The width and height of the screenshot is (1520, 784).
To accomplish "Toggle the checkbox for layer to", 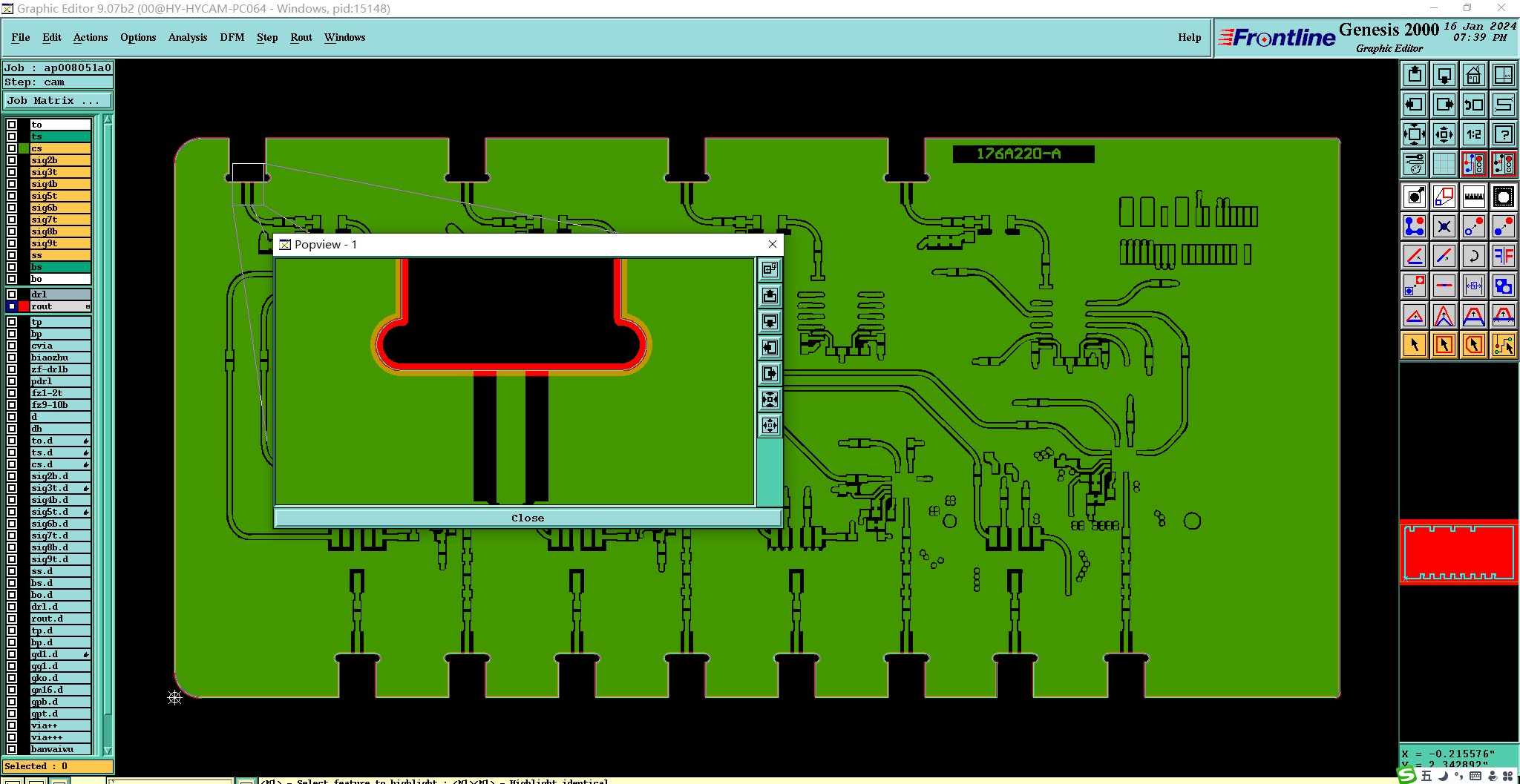I will point(12,125).
